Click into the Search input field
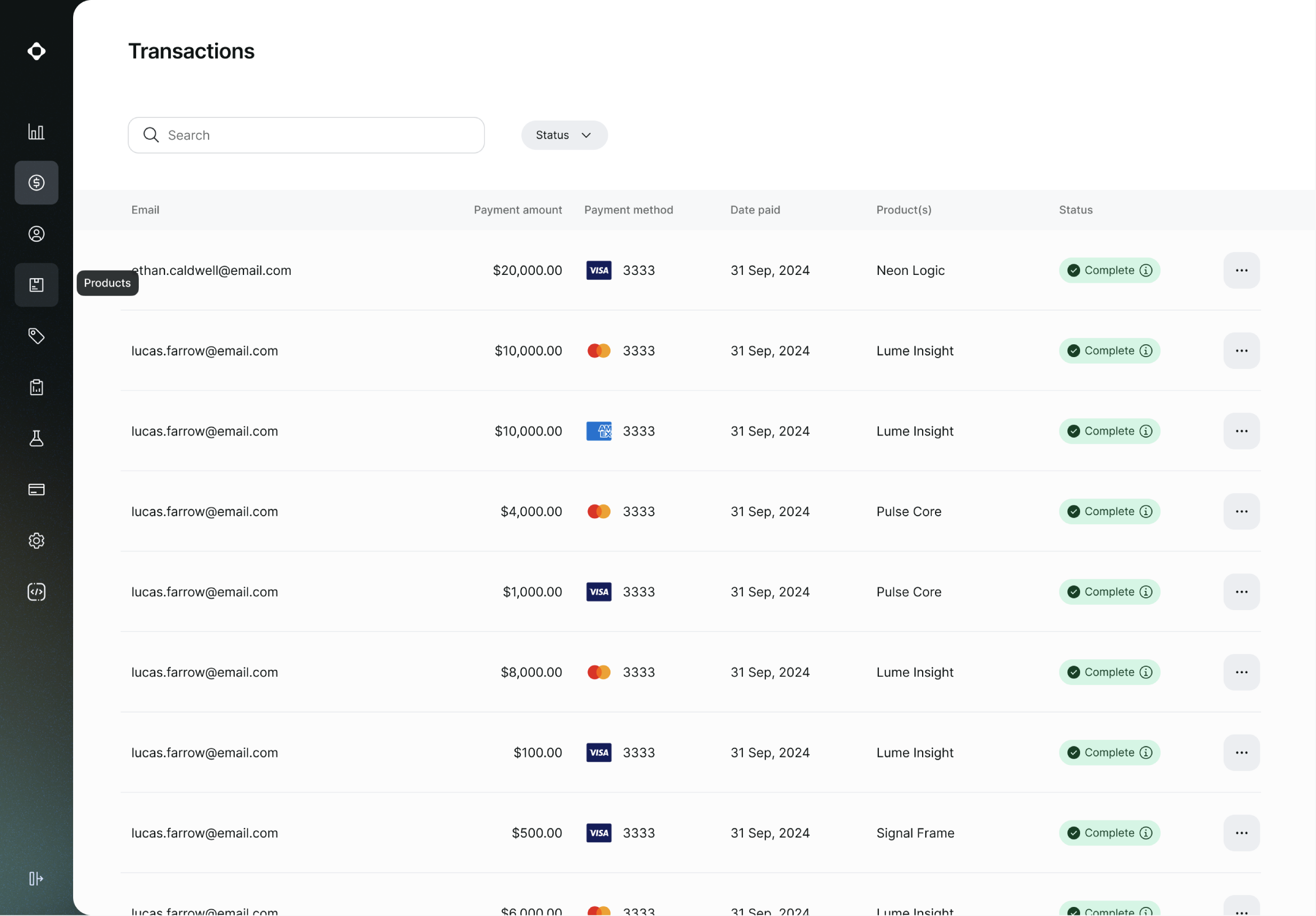 (x=306, y=135)
